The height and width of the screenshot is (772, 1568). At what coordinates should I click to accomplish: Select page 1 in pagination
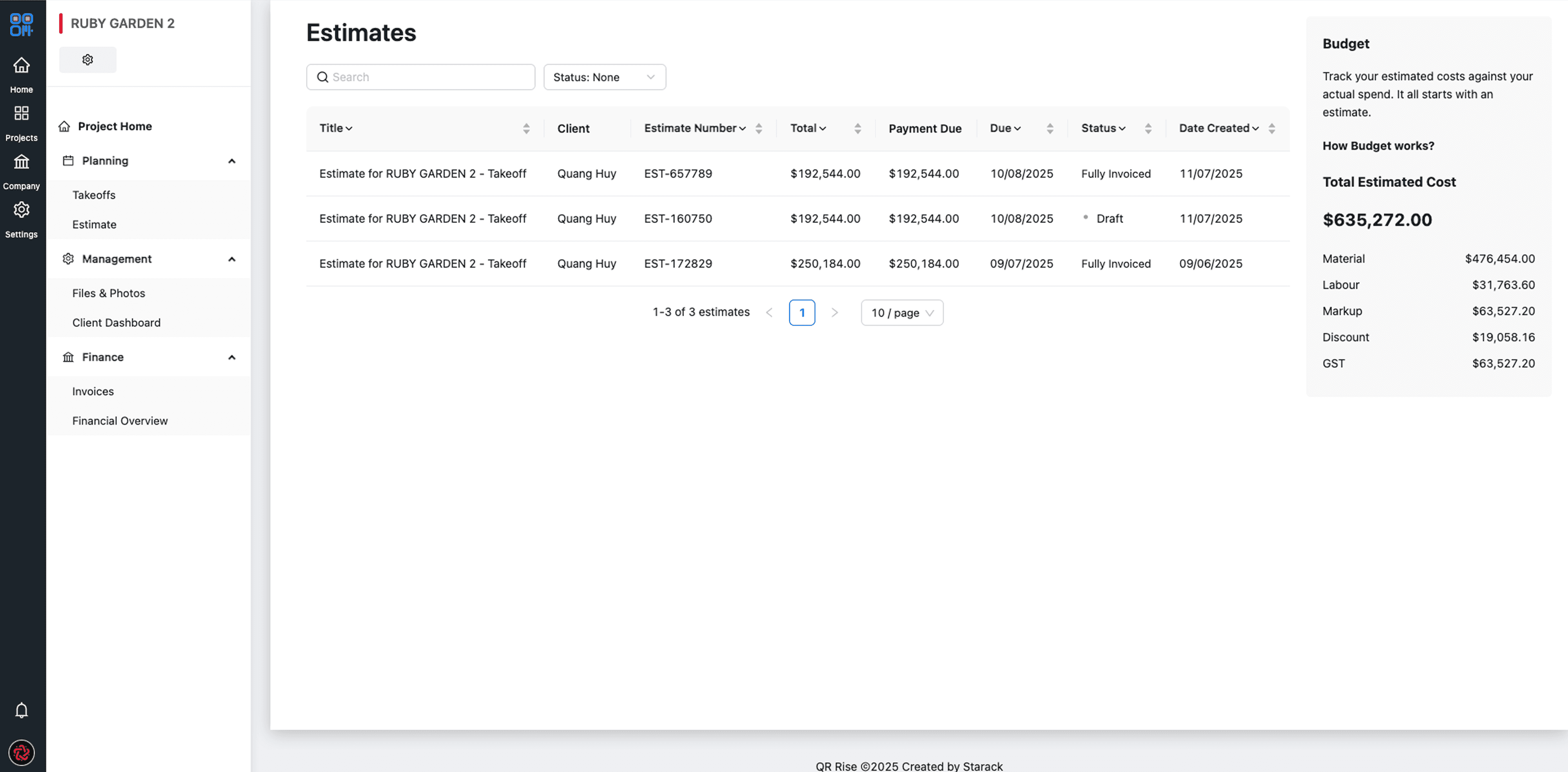pos(802,313)
